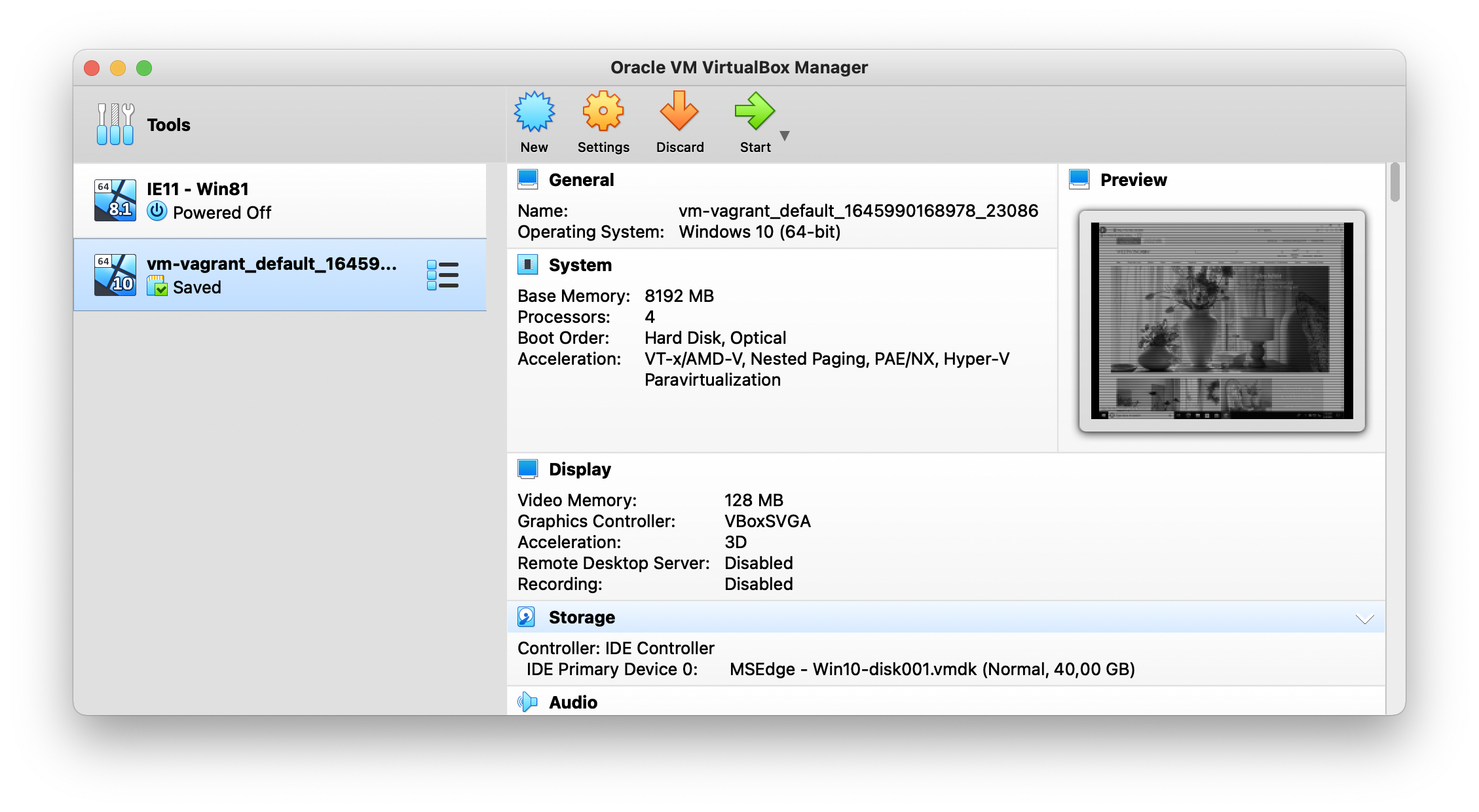Click the Display section icon
This screenshot has width=1479, height=812.
click(x=528, y=468)
